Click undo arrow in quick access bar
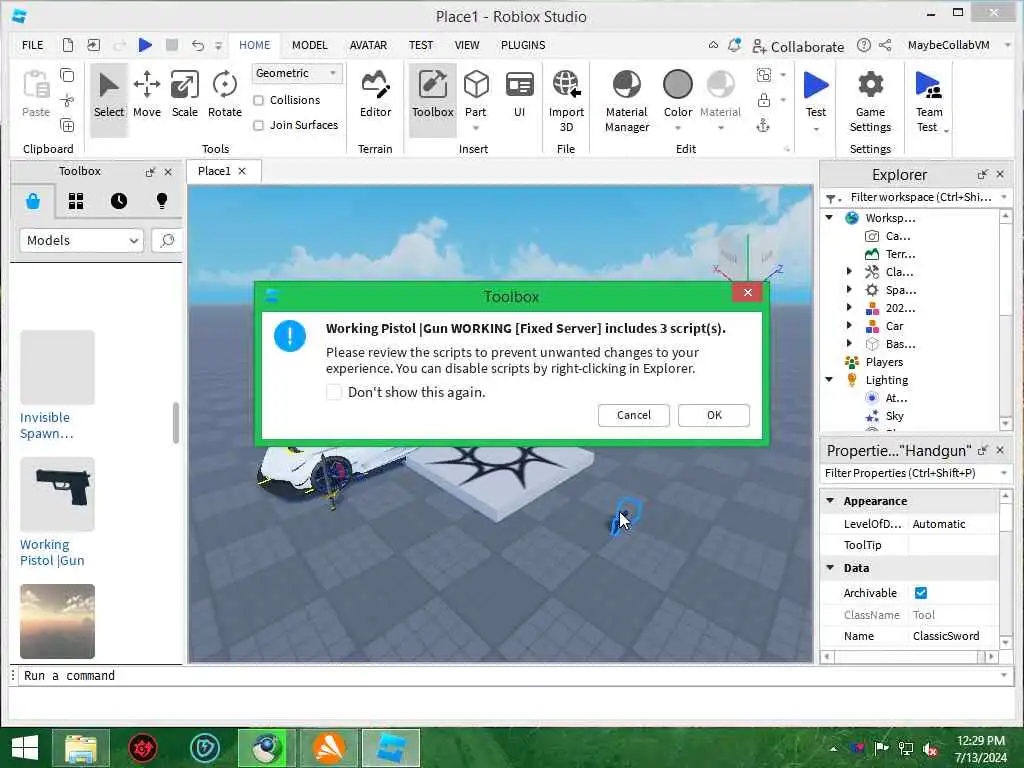Image resolution: width=1024 pixels, height=768 pixels. 198,45
